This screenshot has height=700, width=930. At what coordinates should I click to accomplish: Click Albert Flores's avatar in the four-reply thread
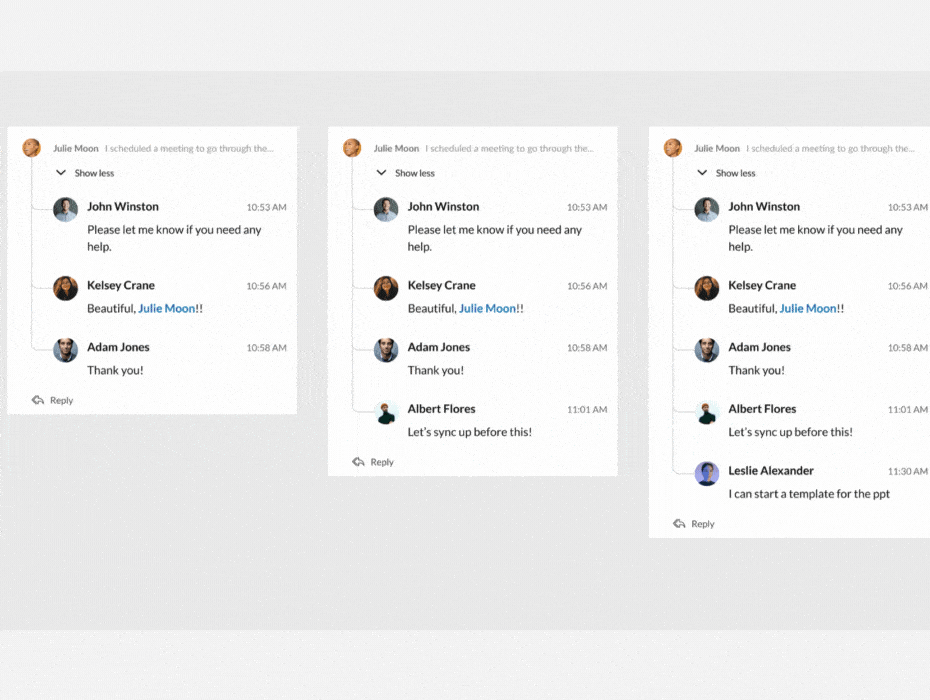click(386, 412)
